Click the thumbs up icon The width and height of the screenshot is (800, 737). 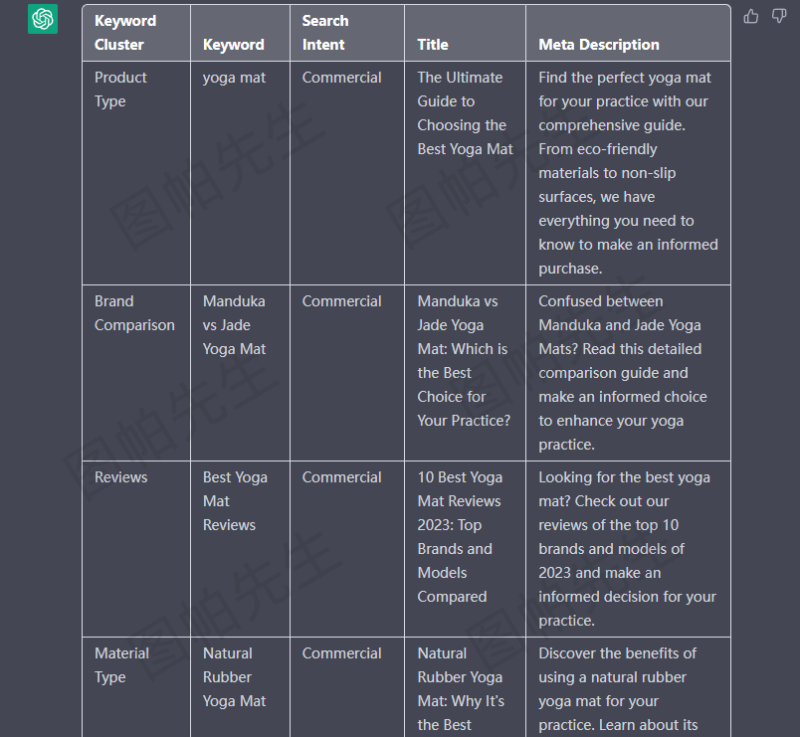751,16
